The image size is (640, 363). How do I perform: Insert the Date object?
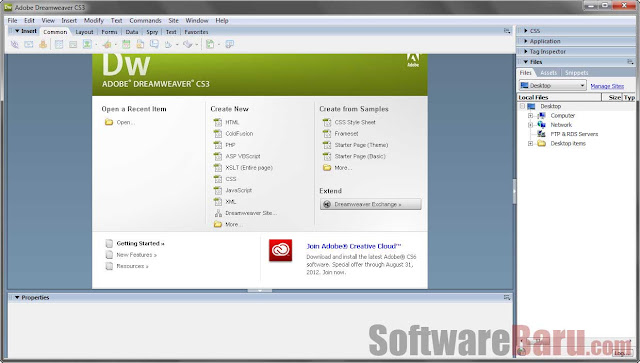click(x=126, y=45)
